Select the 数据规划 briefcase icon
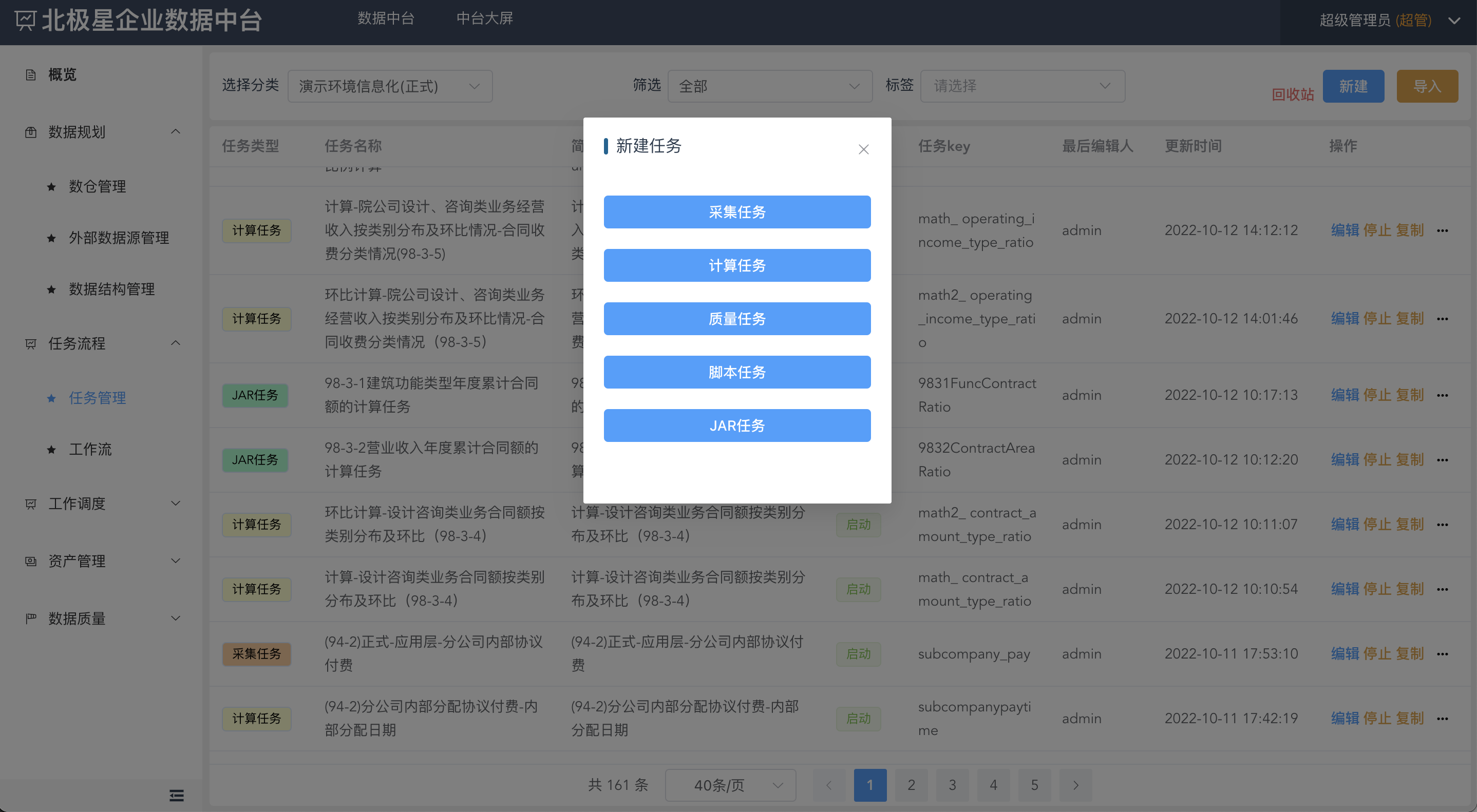 point(30,132)
